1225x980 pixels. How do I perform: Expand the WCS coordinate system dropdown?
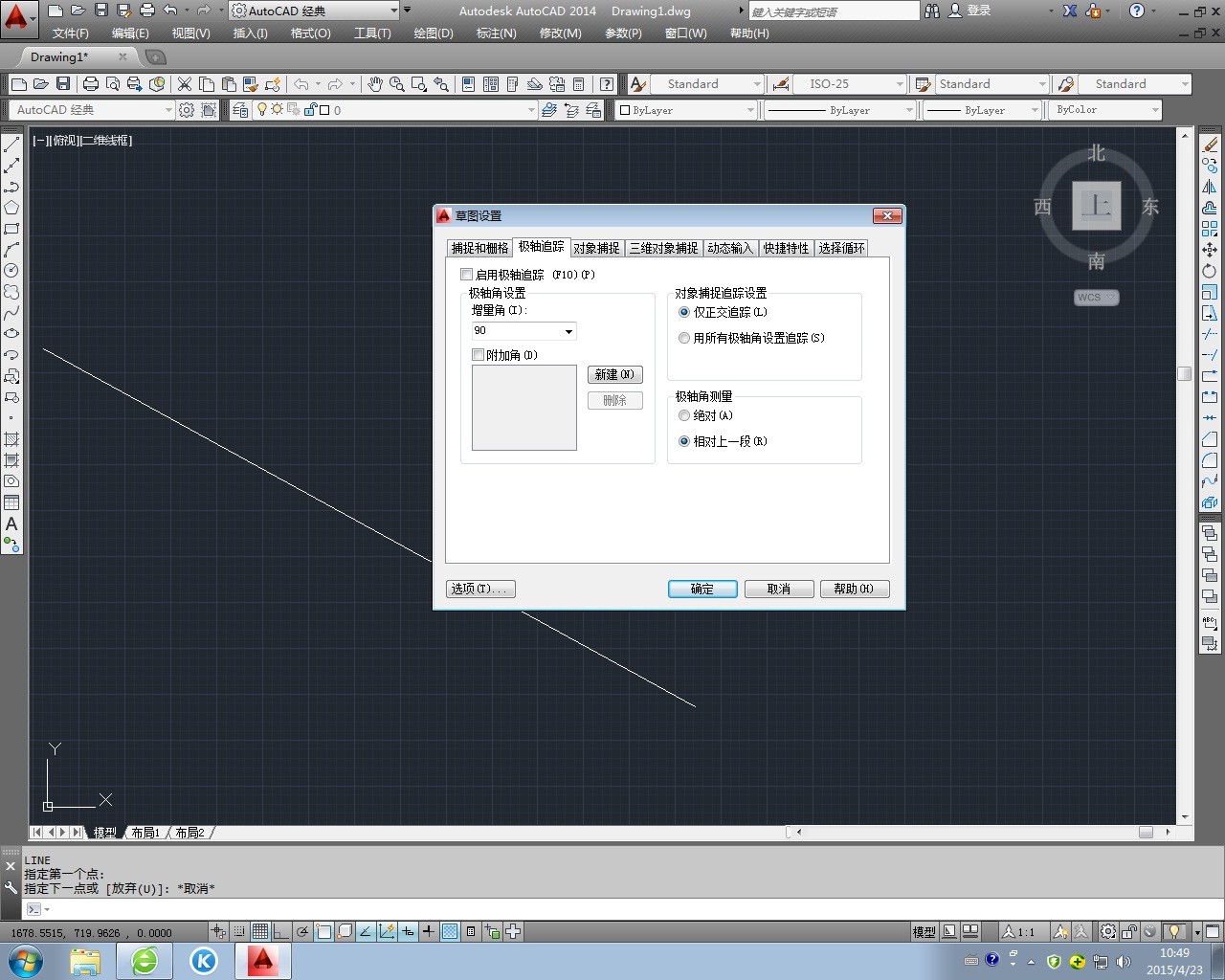[x=1096, y=298]
